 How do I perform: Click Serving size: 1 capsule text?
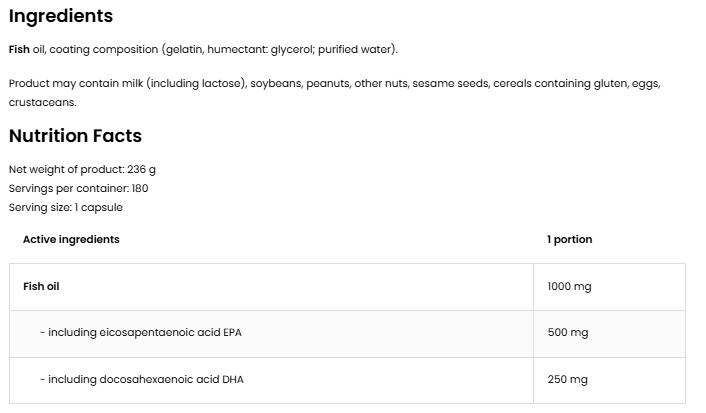coord(66,207)
